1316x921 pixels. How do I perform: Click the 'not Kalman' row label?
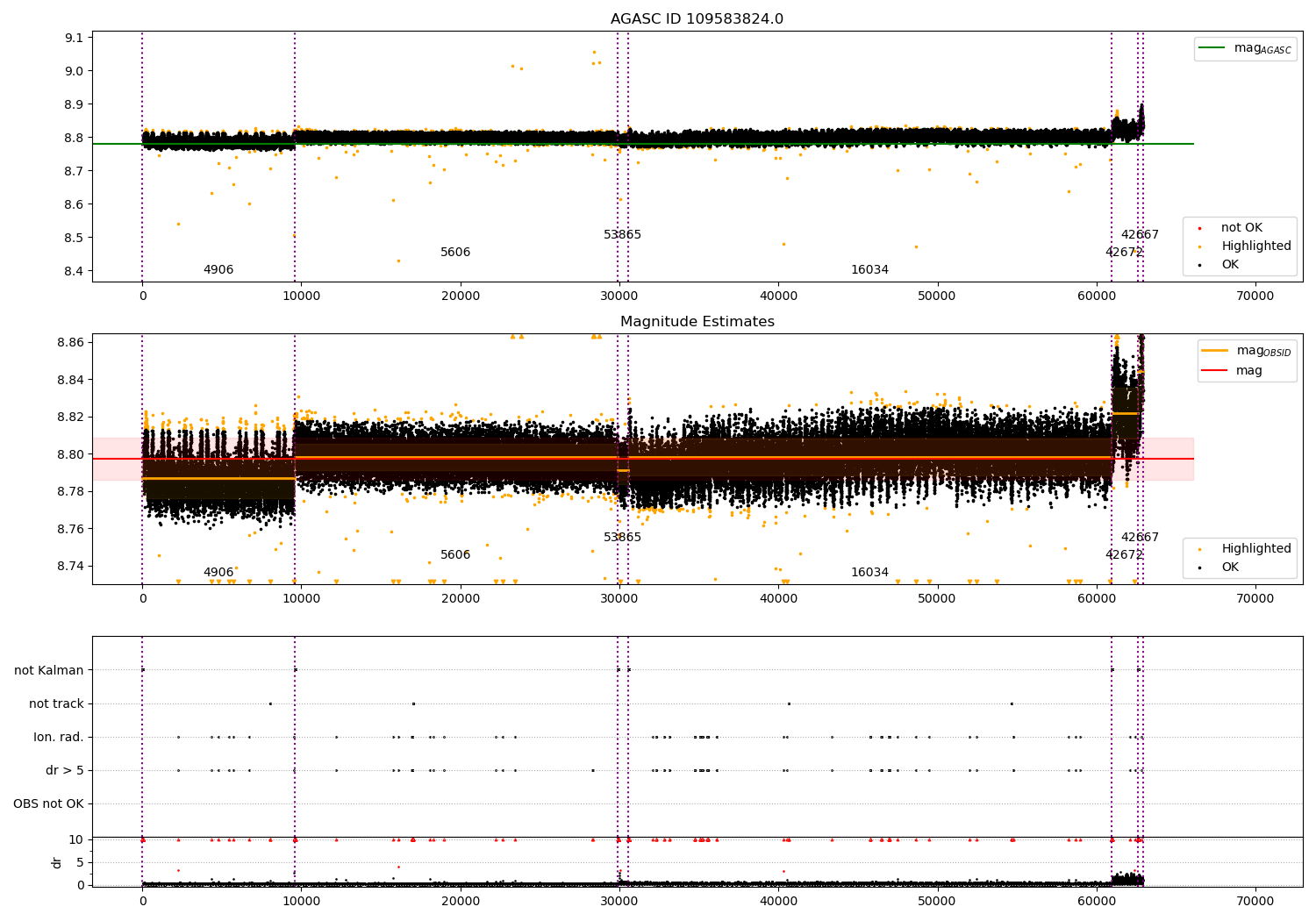click(x=49, y=671)
